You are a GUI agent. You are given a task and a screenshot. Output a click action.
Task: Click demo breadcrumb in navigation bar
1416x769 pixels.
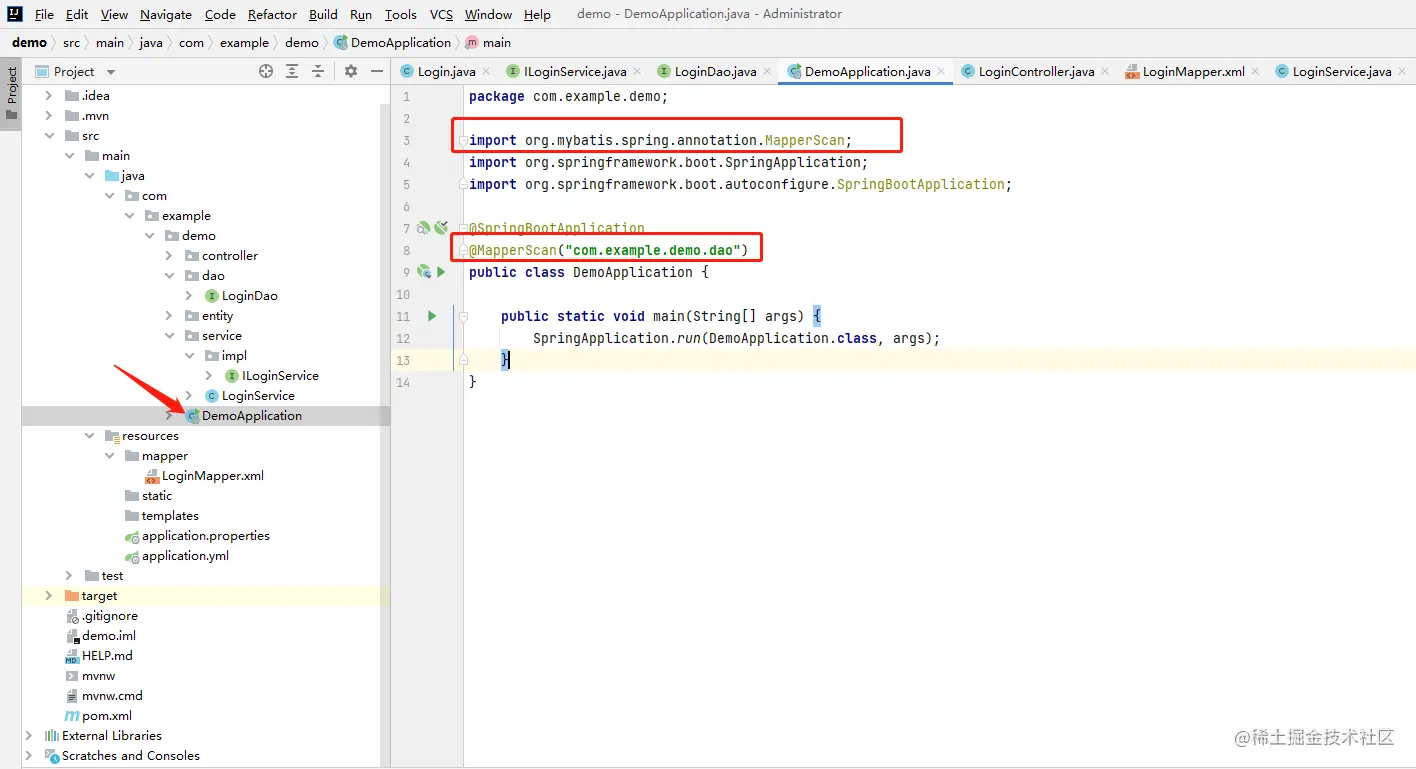29,43
